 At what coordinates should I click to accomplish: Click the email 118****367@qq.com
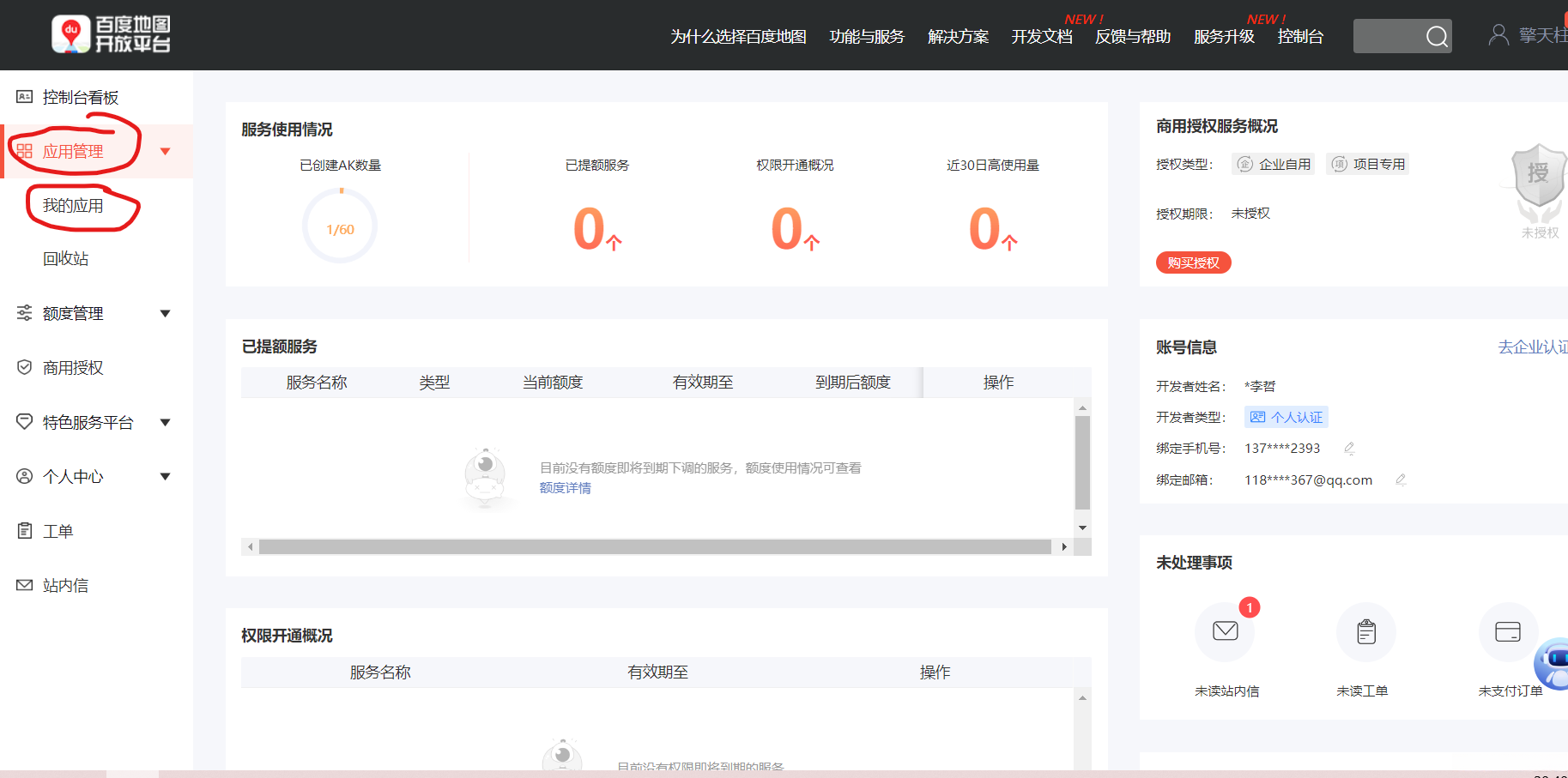coord(1308,480)
